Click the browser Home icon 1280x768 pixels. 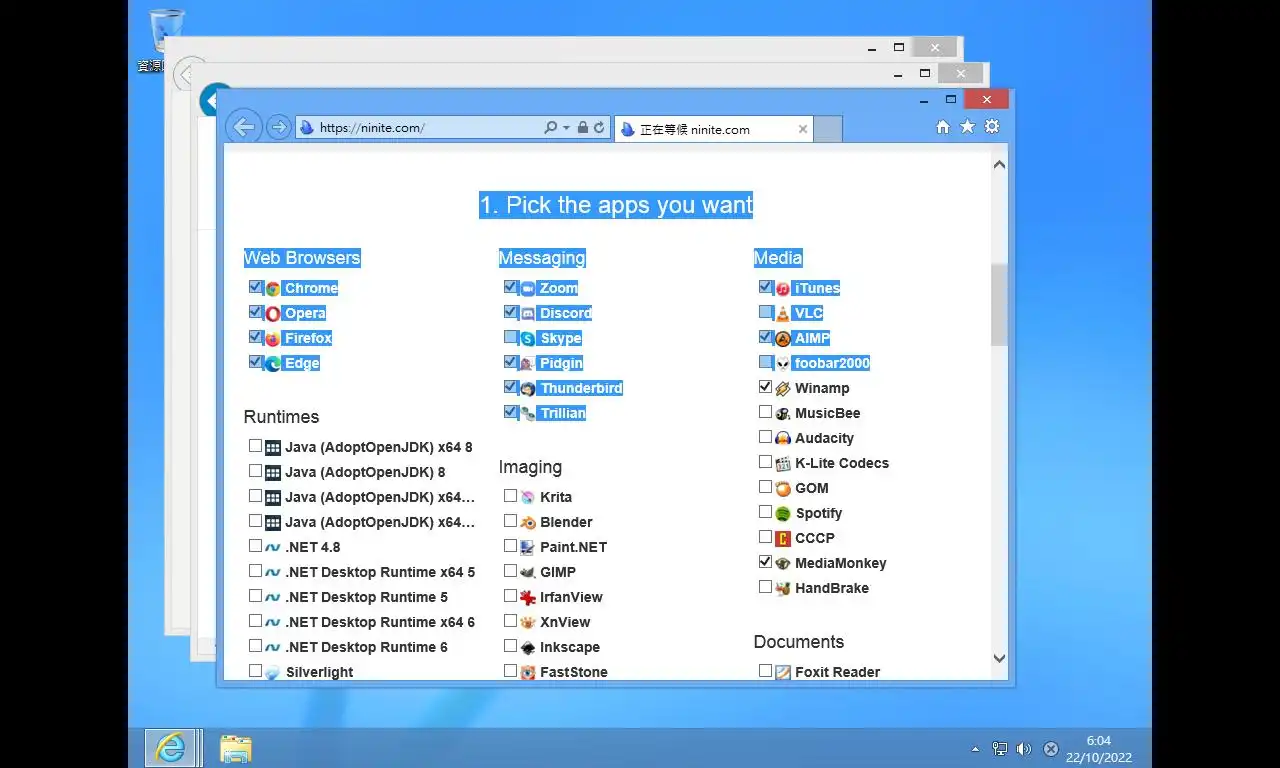942,127
